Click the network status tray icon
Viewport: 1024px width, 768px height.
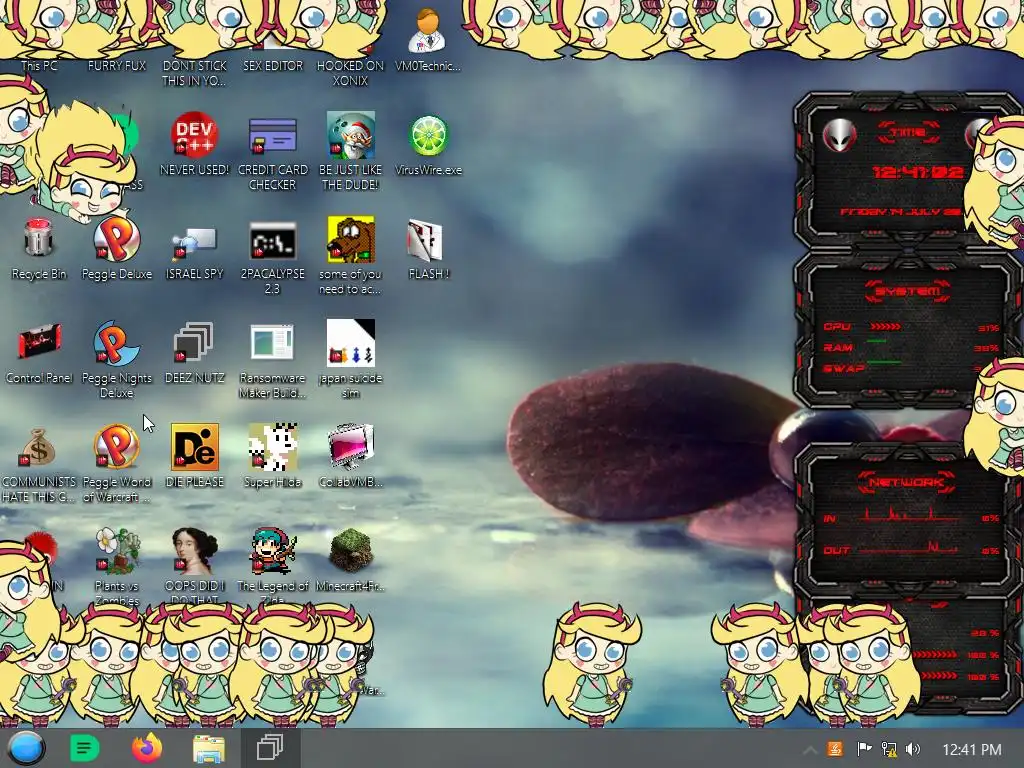point(888,749)
